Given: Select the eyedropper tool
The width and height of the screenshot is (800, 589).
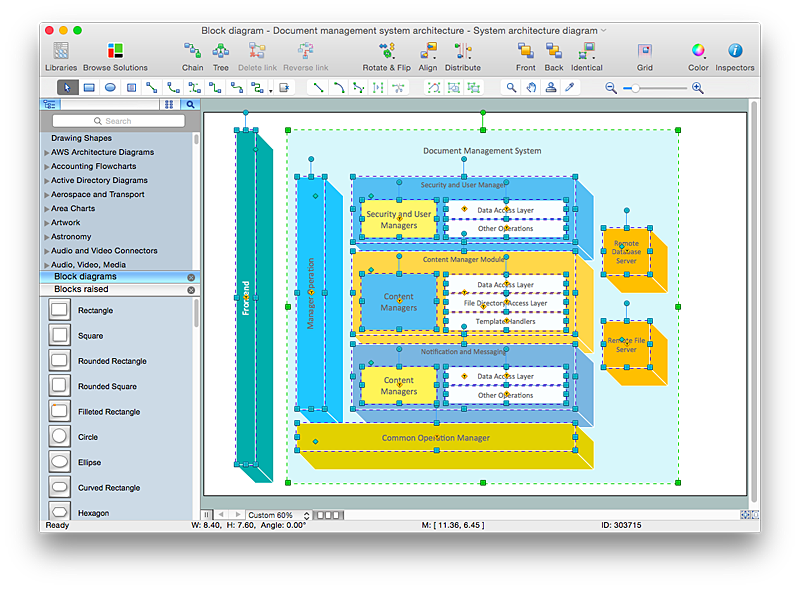Looking at the screenshot, I should (570, 88).
